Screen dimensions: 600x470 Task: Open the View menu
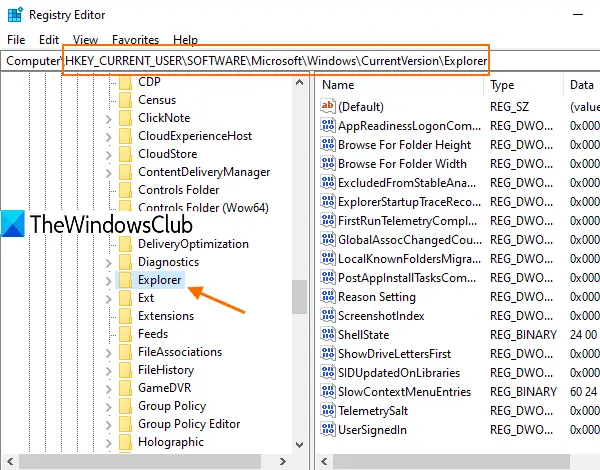point(85,40)
